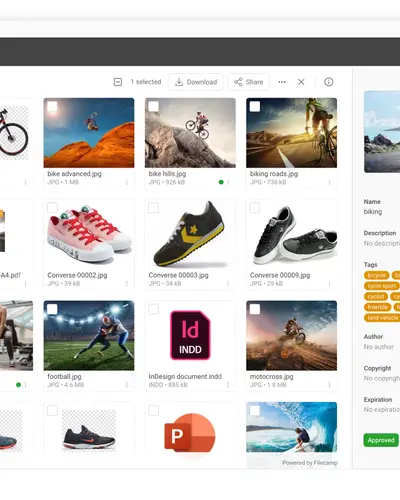The width and height of the screenshot is (400, 500).
Task: Open the black Nike sneaker thumbnail
Action: point(89,431)
